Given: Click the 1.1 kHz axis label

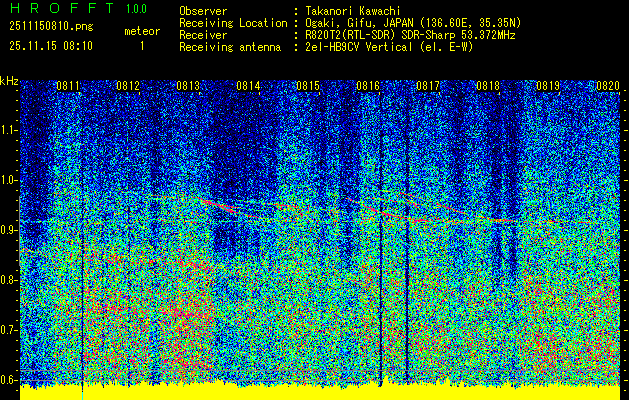Looking at the screenshot, I should tap(8, 130).
